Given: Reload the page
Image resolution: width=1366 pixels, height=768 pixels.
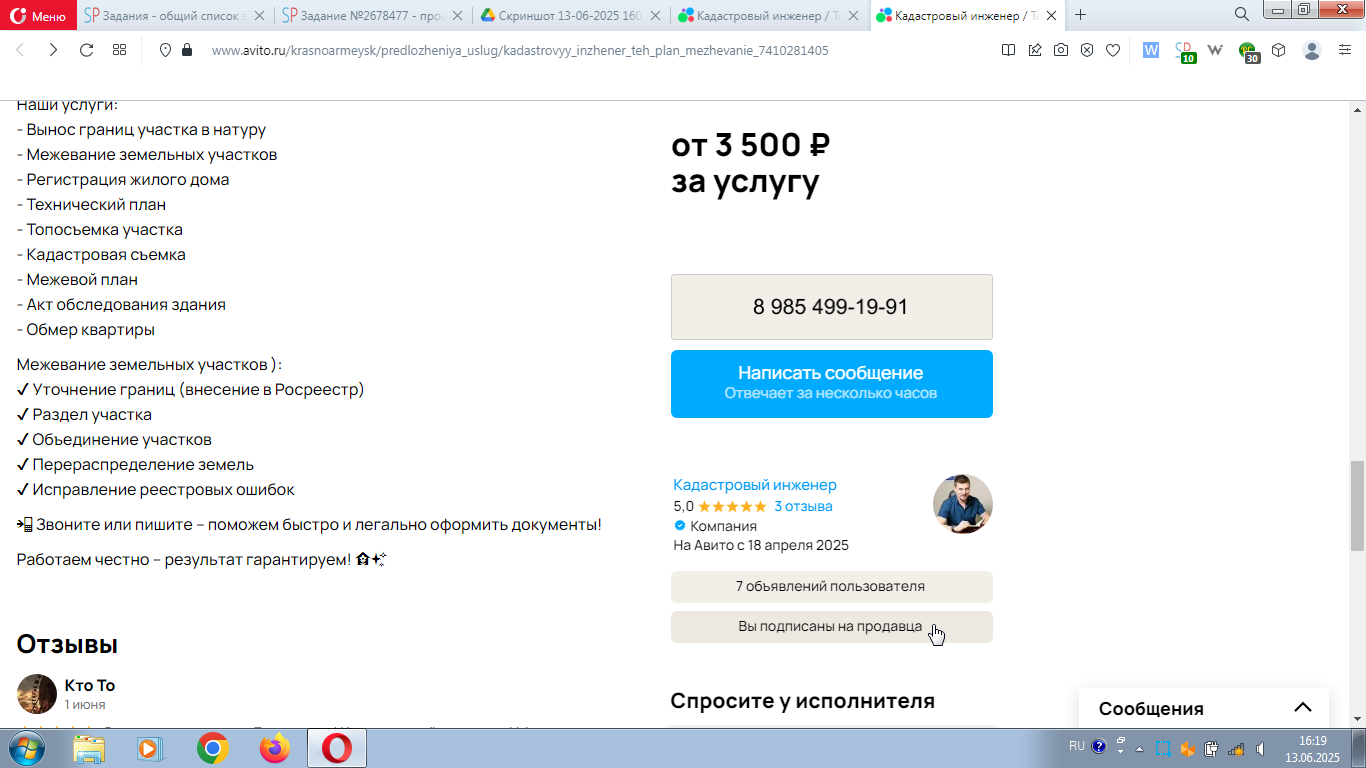Looking at the screenshot, I should pyautogui.click(x=86, y=50).
